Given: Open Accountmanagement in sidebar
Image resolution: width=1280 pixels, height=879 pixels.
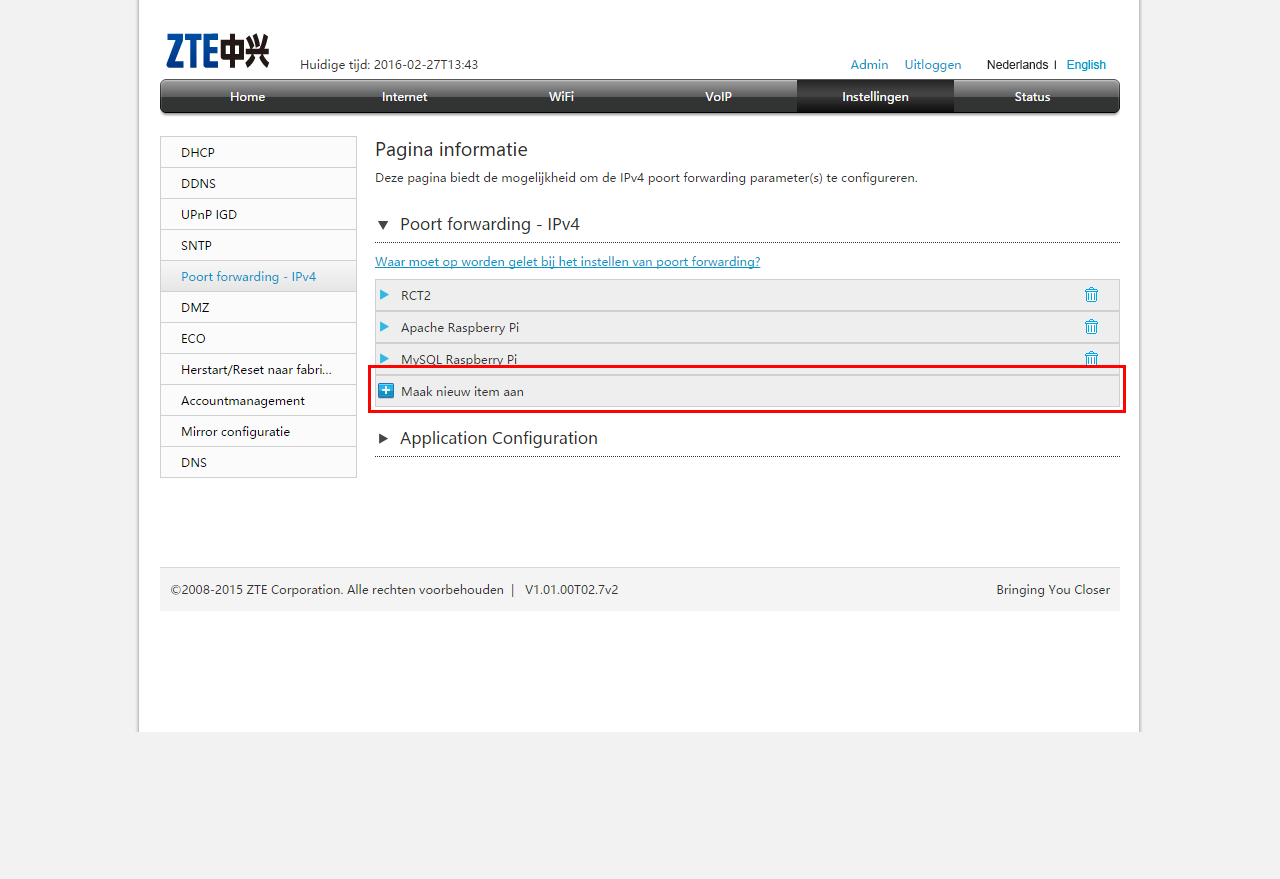Looking at the screenshot, I should (x=258, y=400).
